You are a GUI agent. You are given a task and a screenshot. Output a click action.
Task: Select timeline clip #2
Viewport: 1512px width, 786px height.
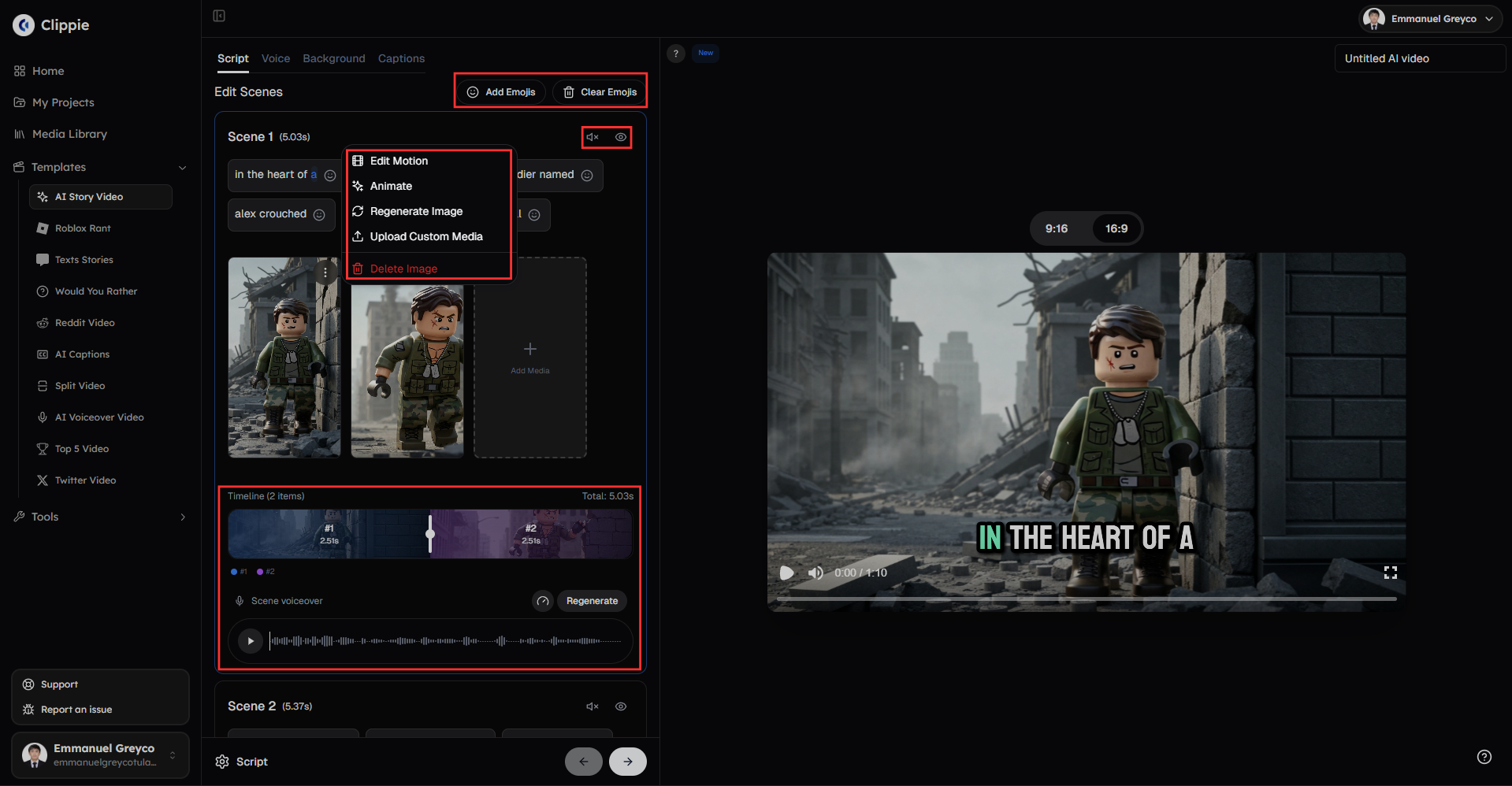(x=531, y=534)
